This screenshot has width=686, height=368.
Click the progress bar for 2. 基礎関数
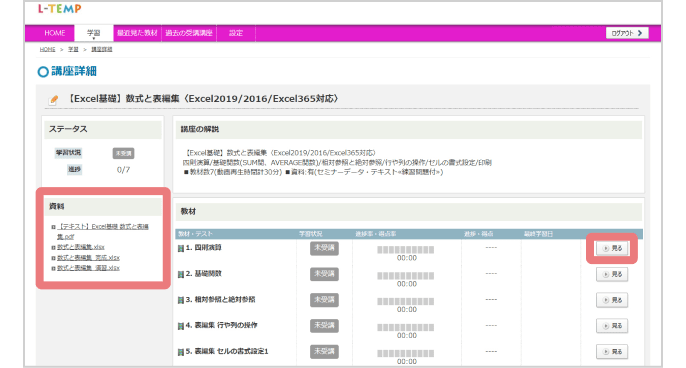tap(406, 276)
